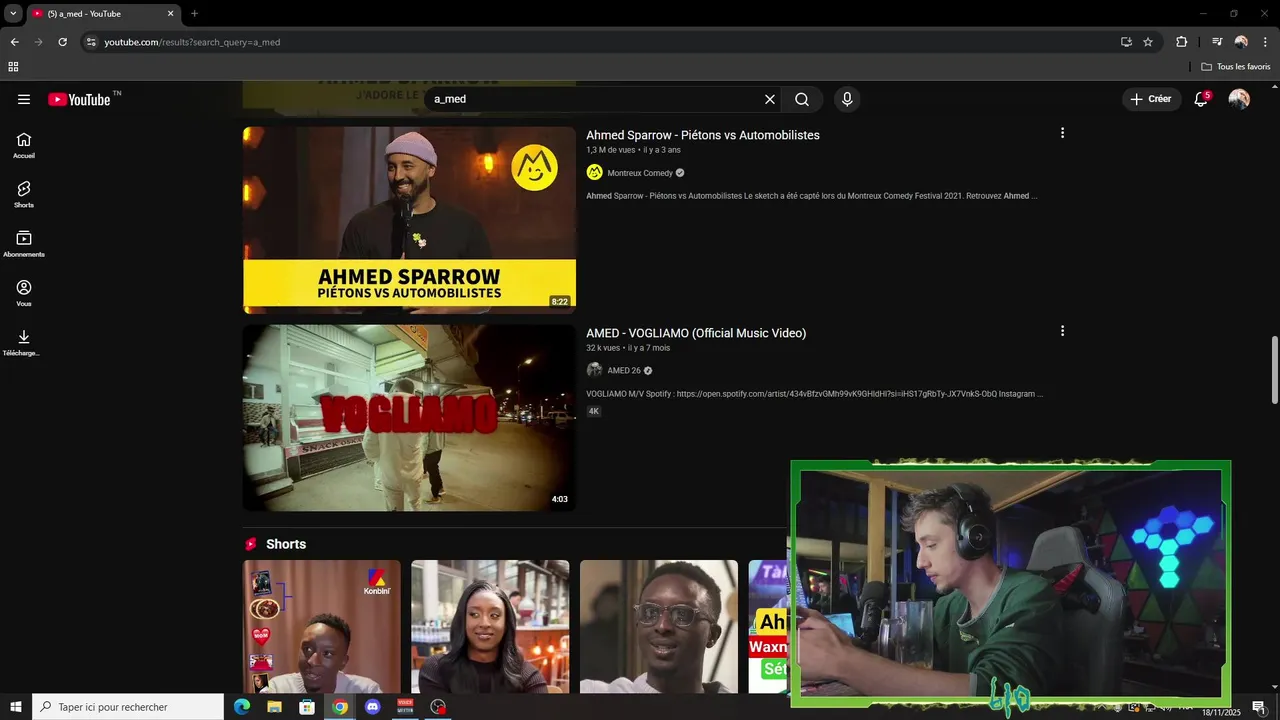Open the YouTube hamburger guide menu

[24, 99]
